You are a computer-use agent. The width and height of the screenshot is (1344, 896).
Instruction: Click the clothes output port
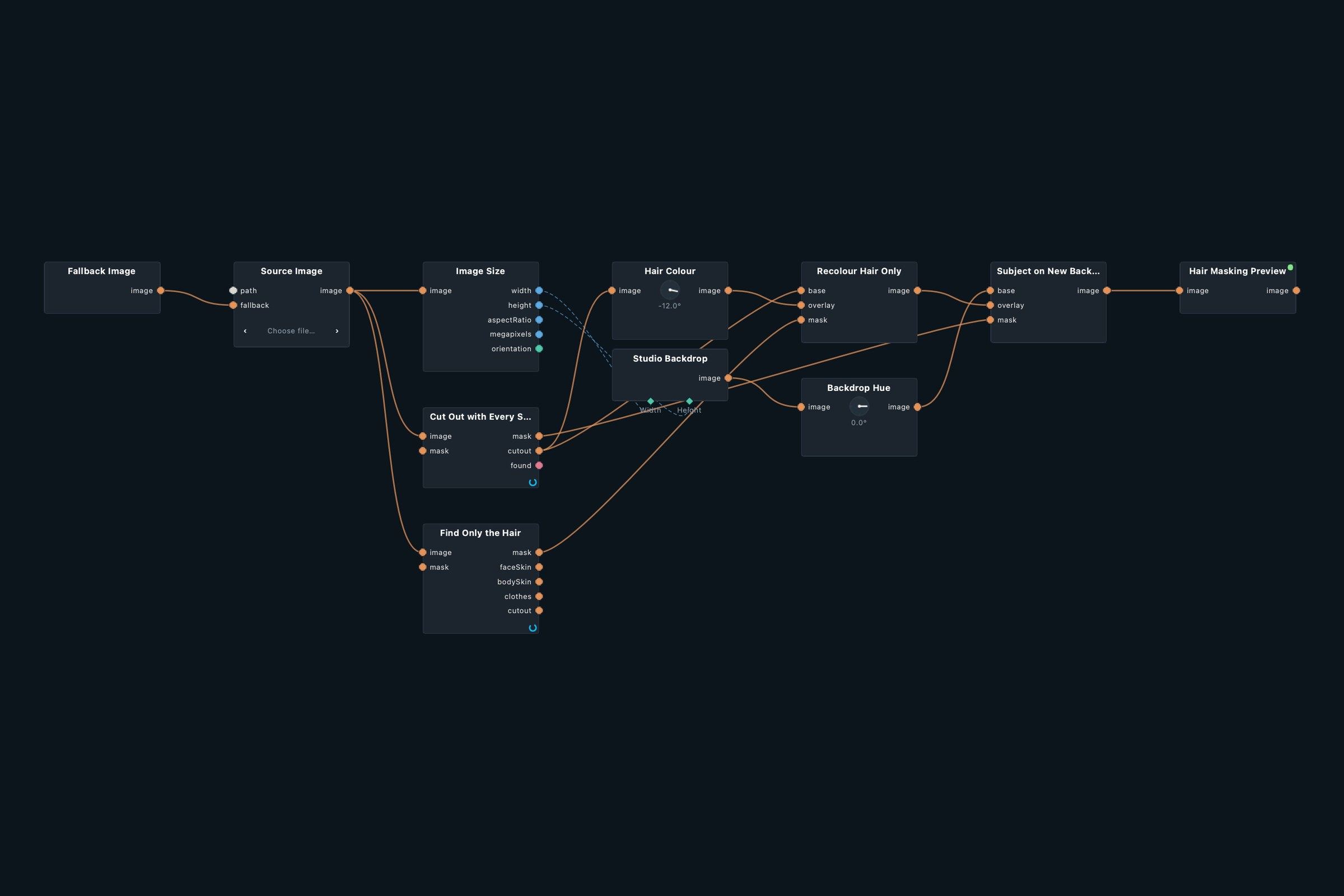pyautogui.click(x=539, y=596)
